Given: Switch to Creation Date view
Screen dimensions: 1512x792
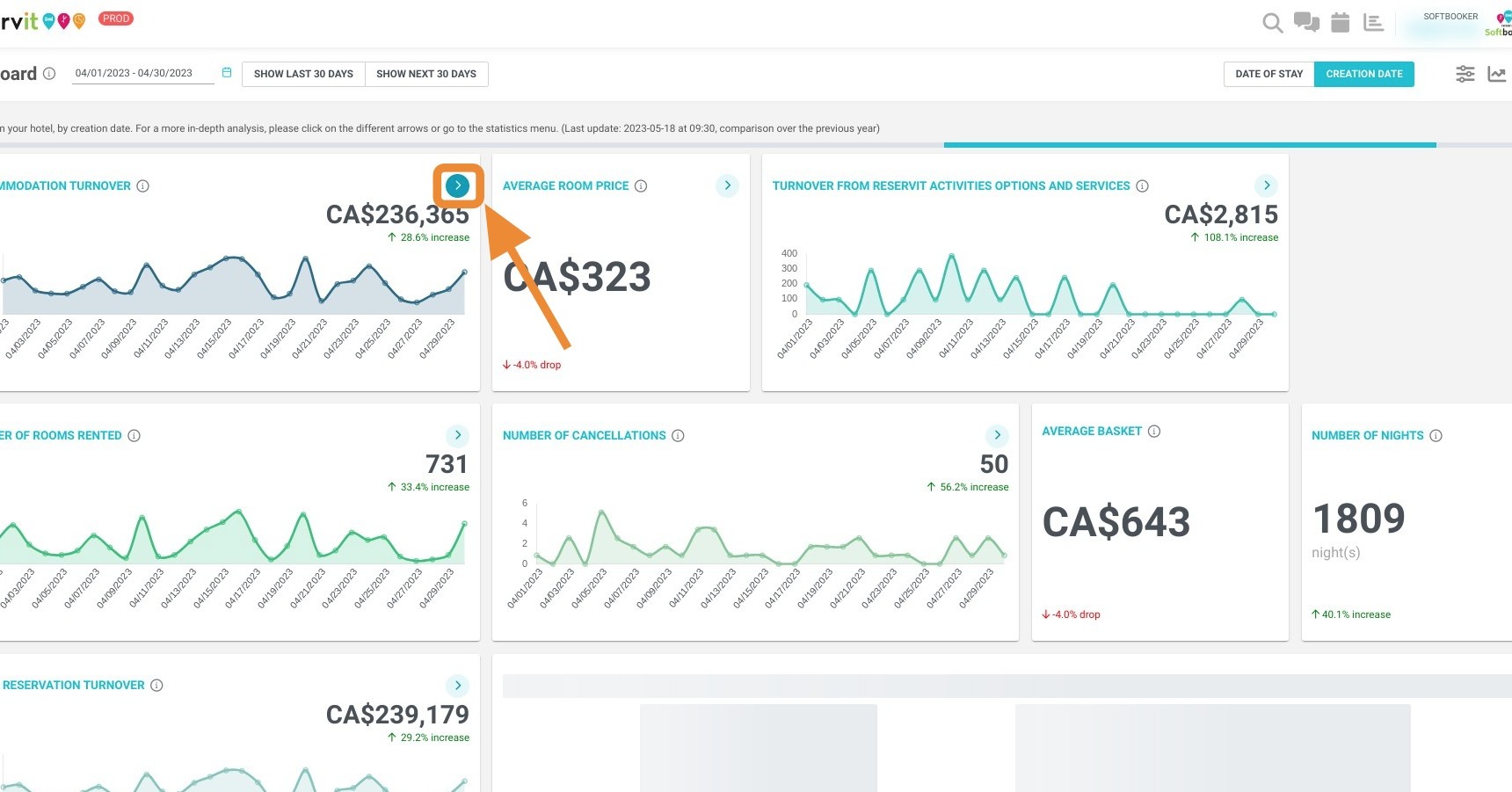Looking at the screenshot, I should 1364,74.
